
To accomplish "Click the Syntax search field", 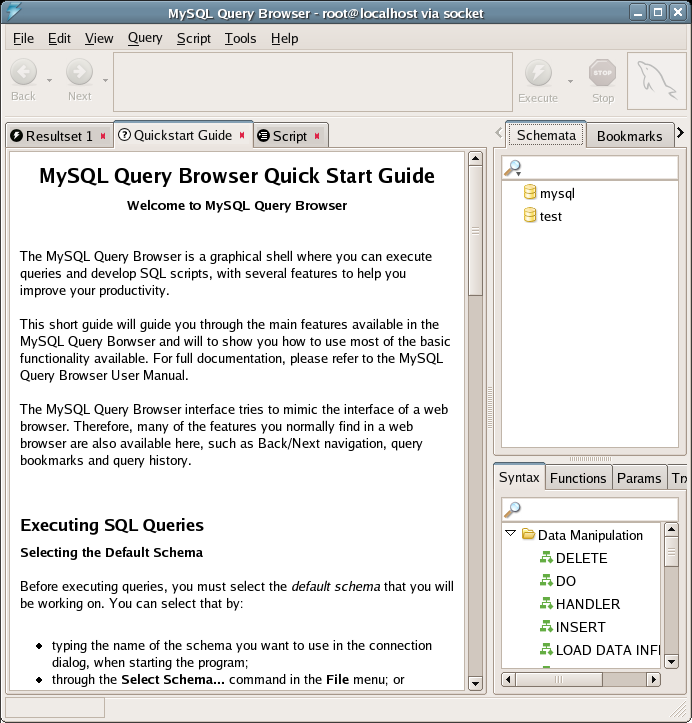I will (590, 509).
